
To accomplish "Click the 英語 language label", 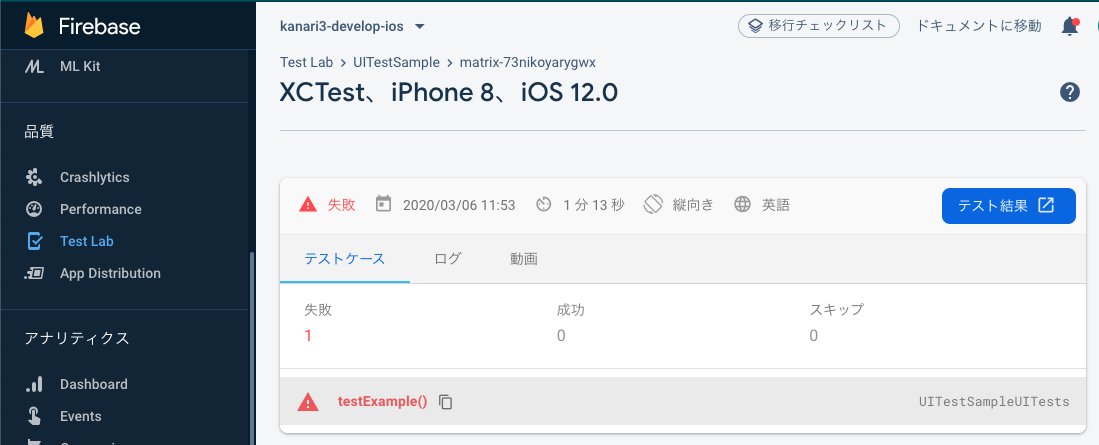I will (777, 205).
